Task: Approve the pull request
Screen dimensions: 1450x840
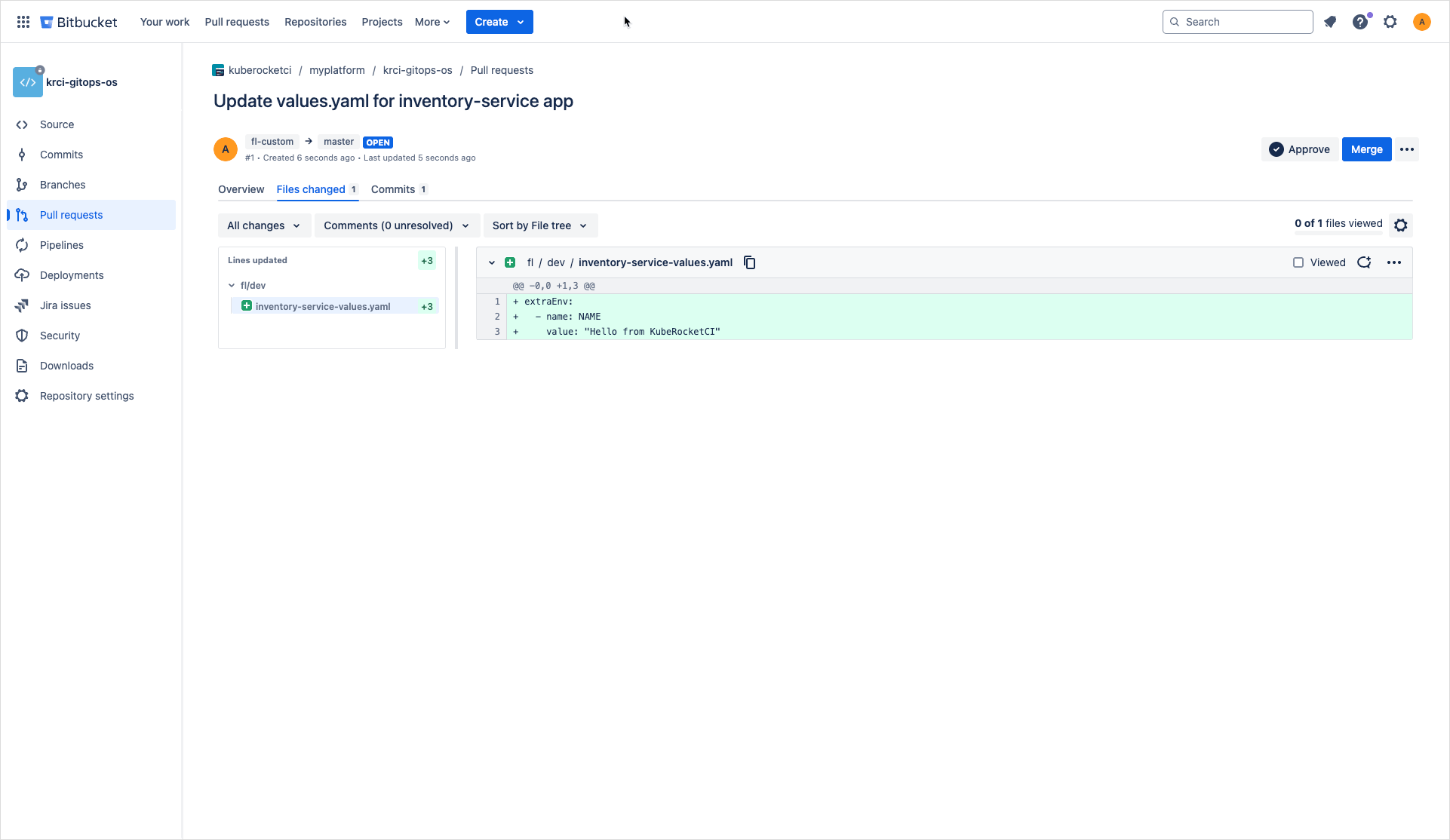Action: pos(1300,149)
